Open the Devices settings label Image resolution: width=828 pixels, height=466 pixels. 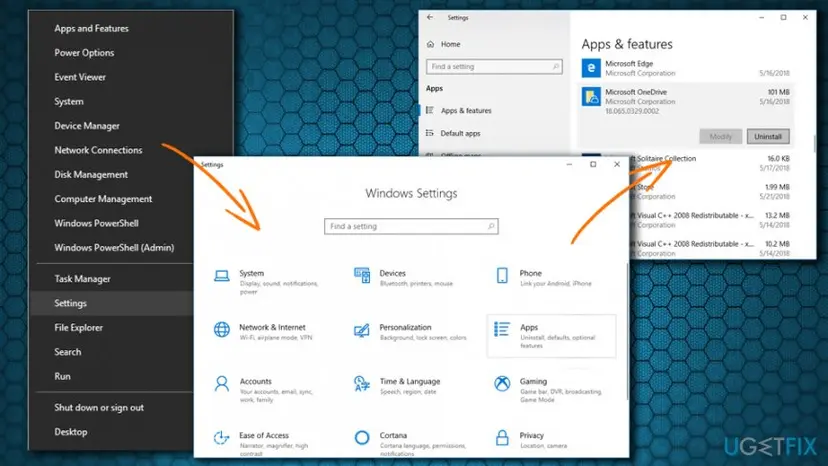pos(392,273)
